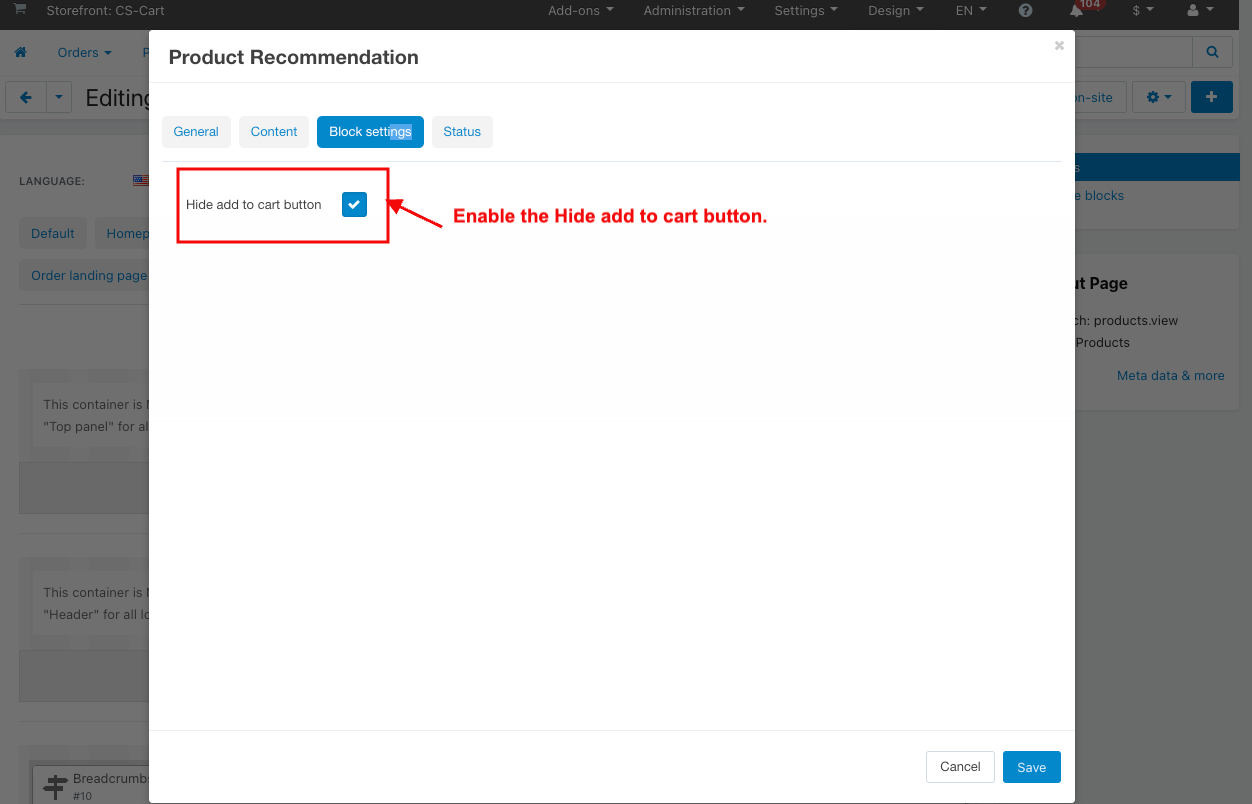Click the Save button
The height and width of the screenshot is (804, 1252).
click(1031, 767)
